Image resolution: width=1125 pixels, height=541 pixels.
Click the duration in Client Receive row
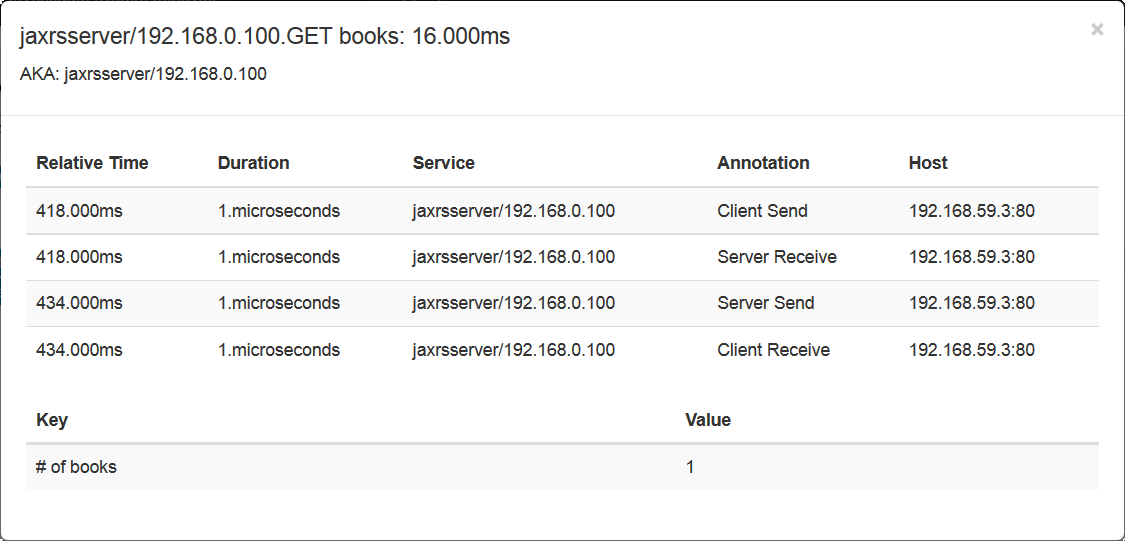[x=278, y=350]
